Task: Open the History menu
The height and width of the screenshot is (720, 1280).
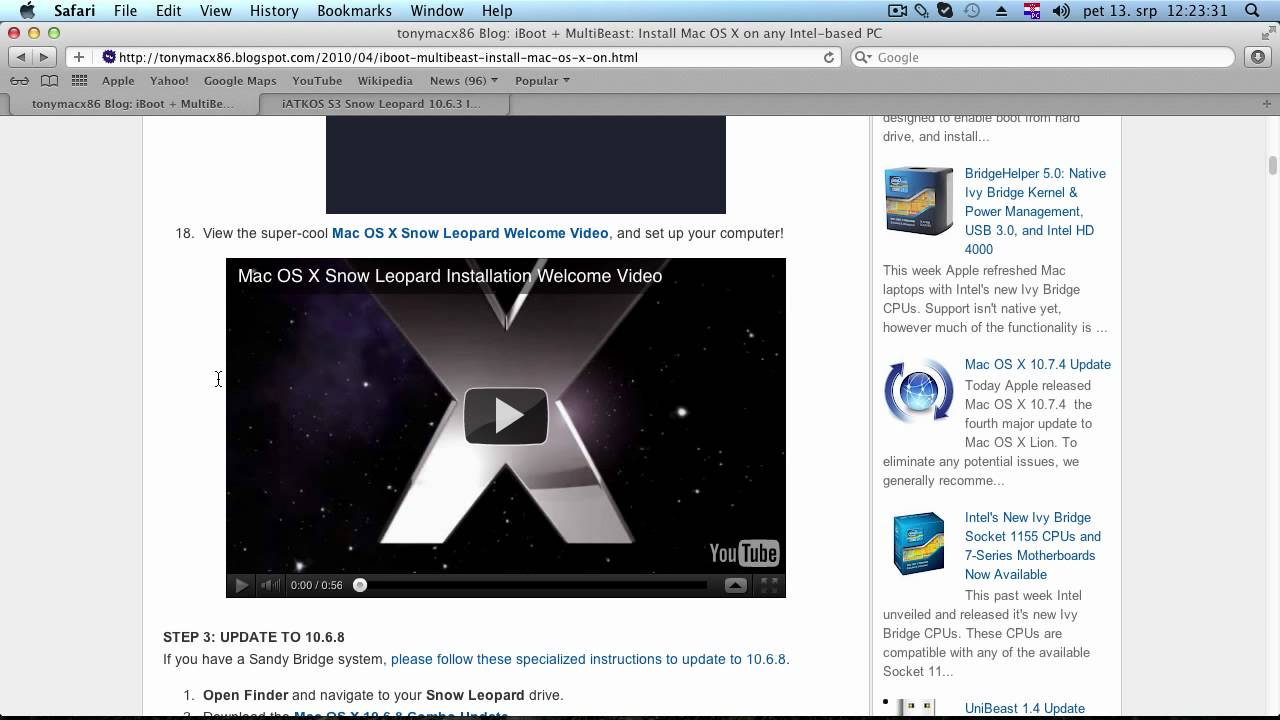Action: [x=274, y=11]
